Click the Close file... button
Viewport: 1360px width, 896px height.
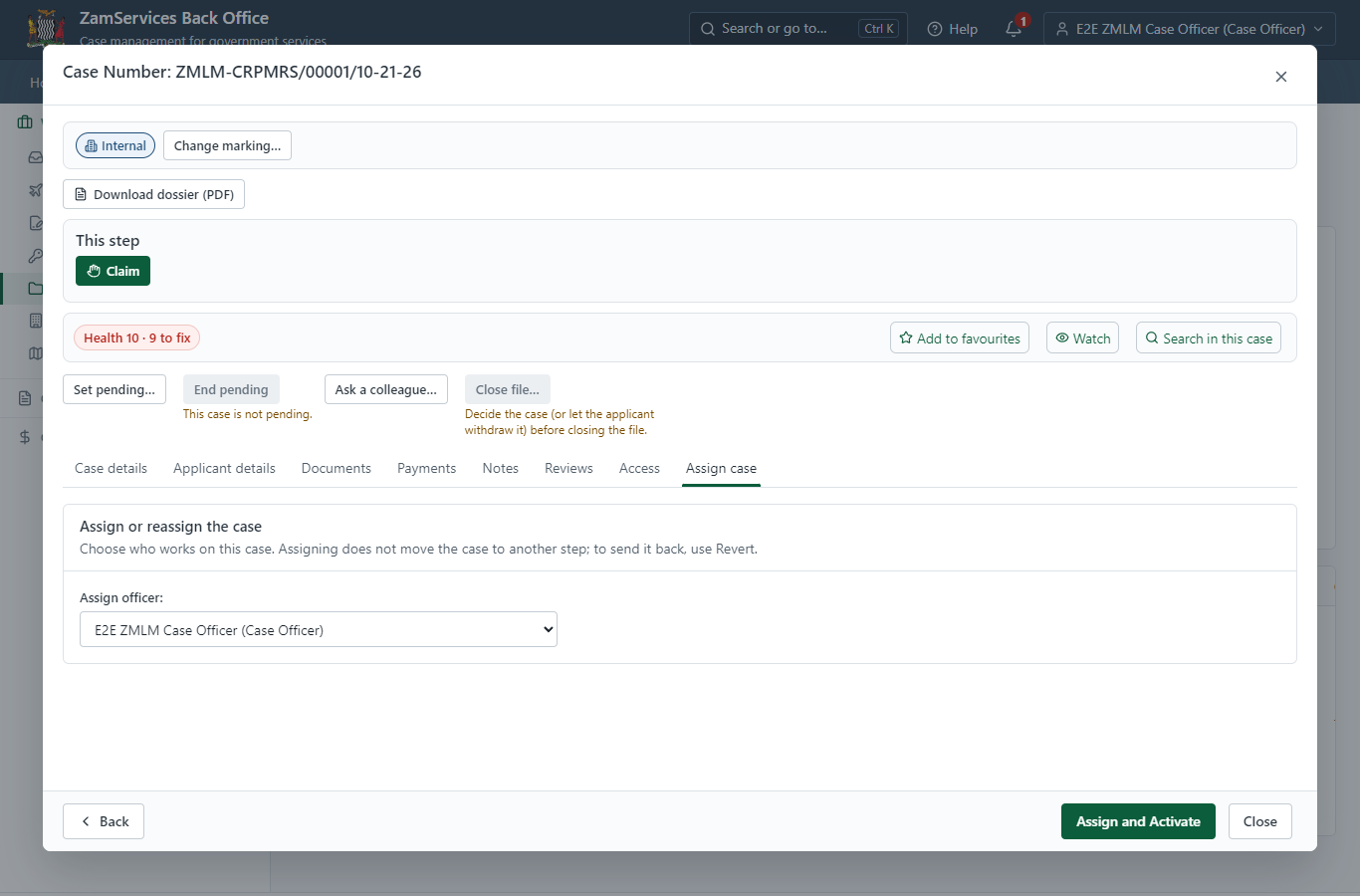coord(508,389)
